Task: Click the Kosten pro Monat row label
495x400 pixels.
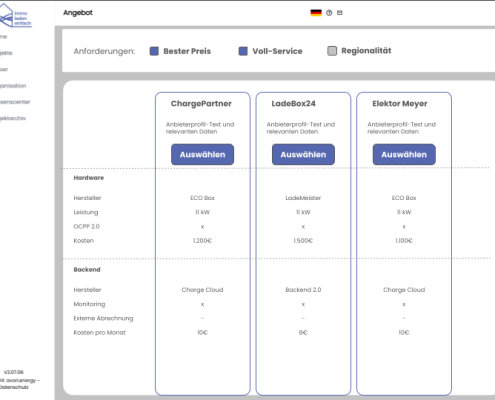Action: click(100, 333)
